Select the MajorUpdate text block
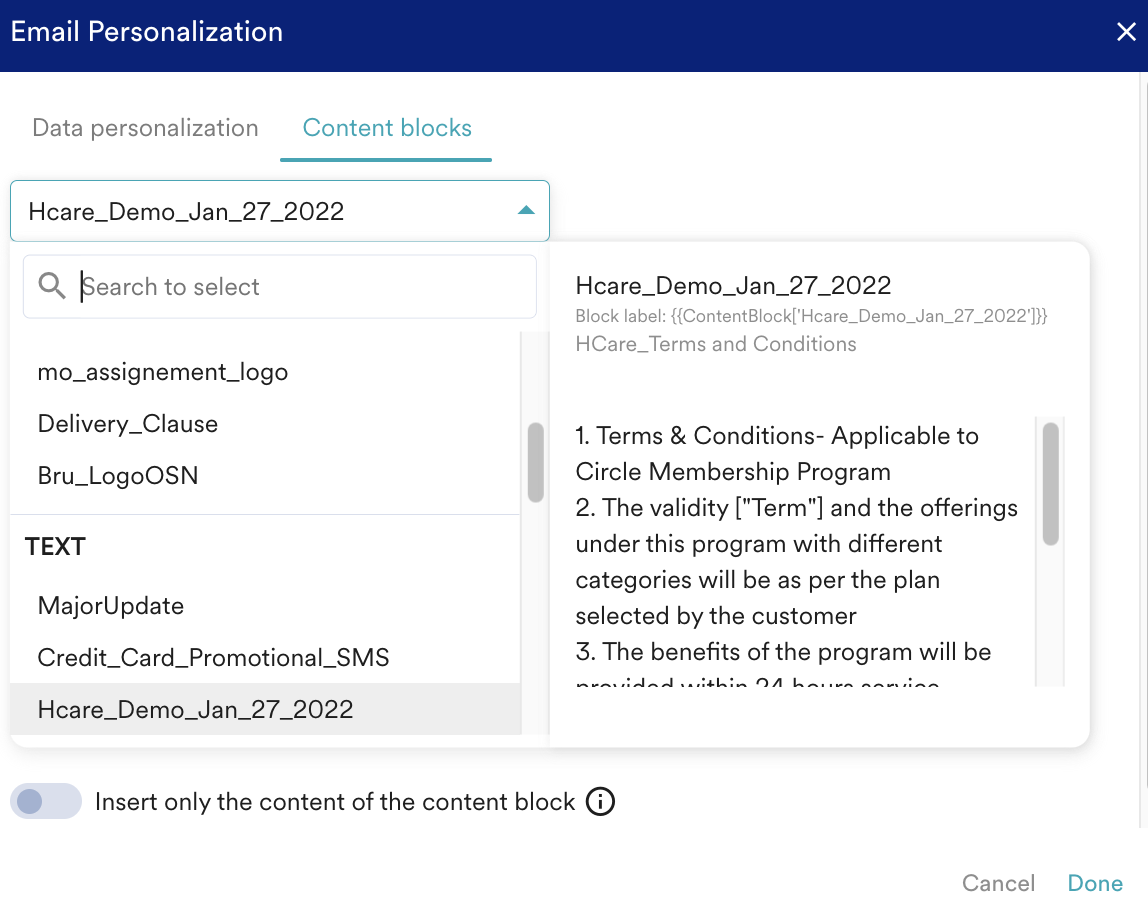 110,606
